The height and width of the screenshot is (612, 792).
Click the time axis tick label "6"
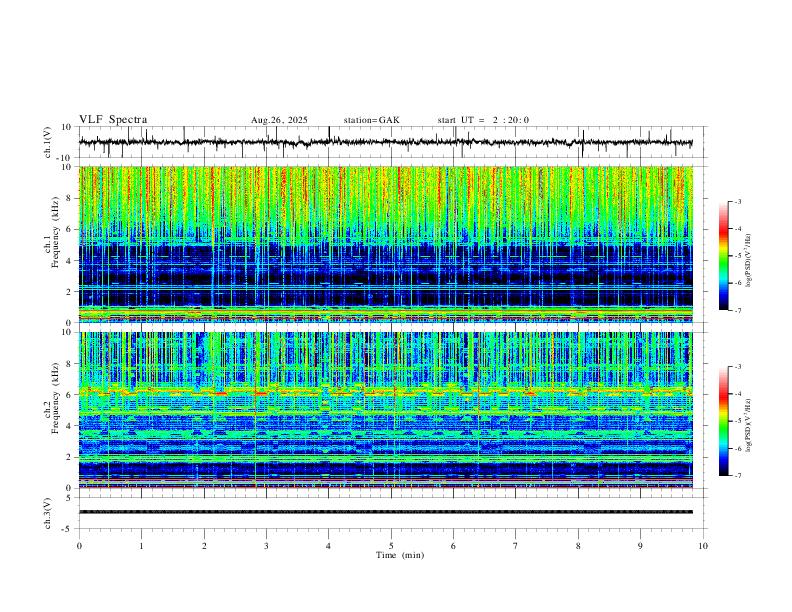pos(453,546)
